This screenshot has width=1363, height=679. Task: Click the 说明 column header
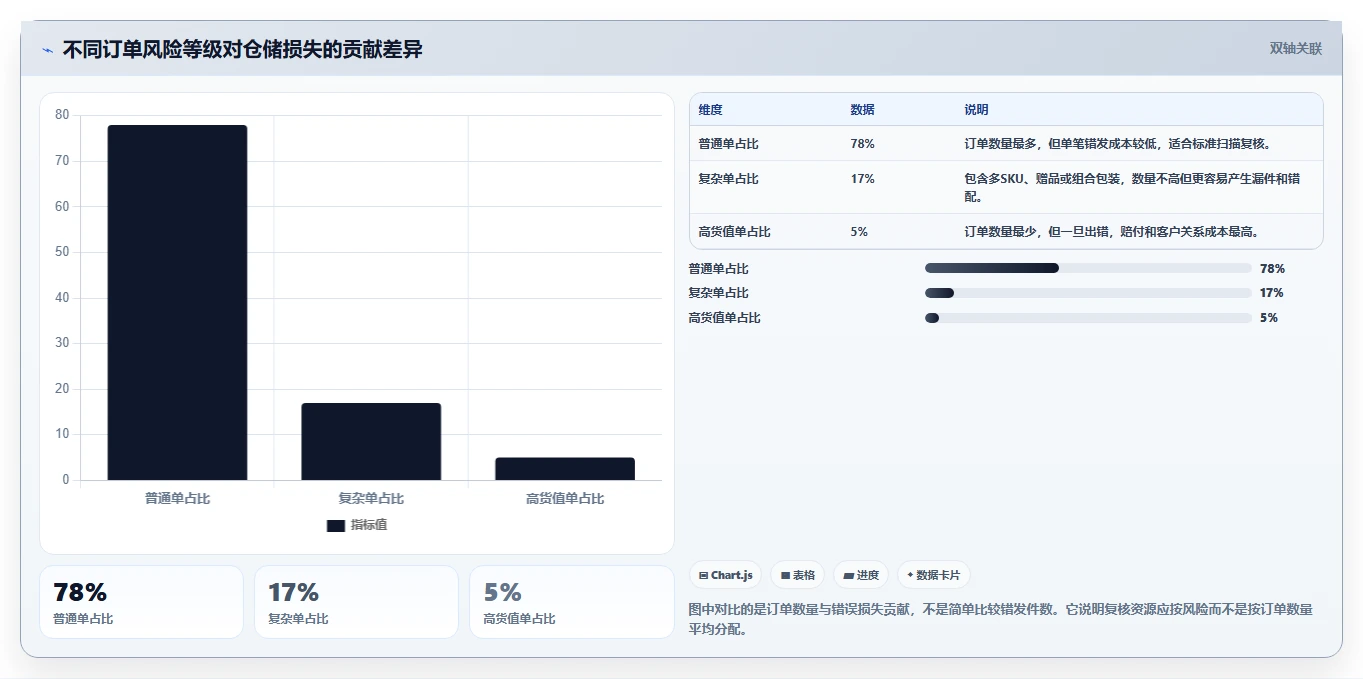[976, 110]
